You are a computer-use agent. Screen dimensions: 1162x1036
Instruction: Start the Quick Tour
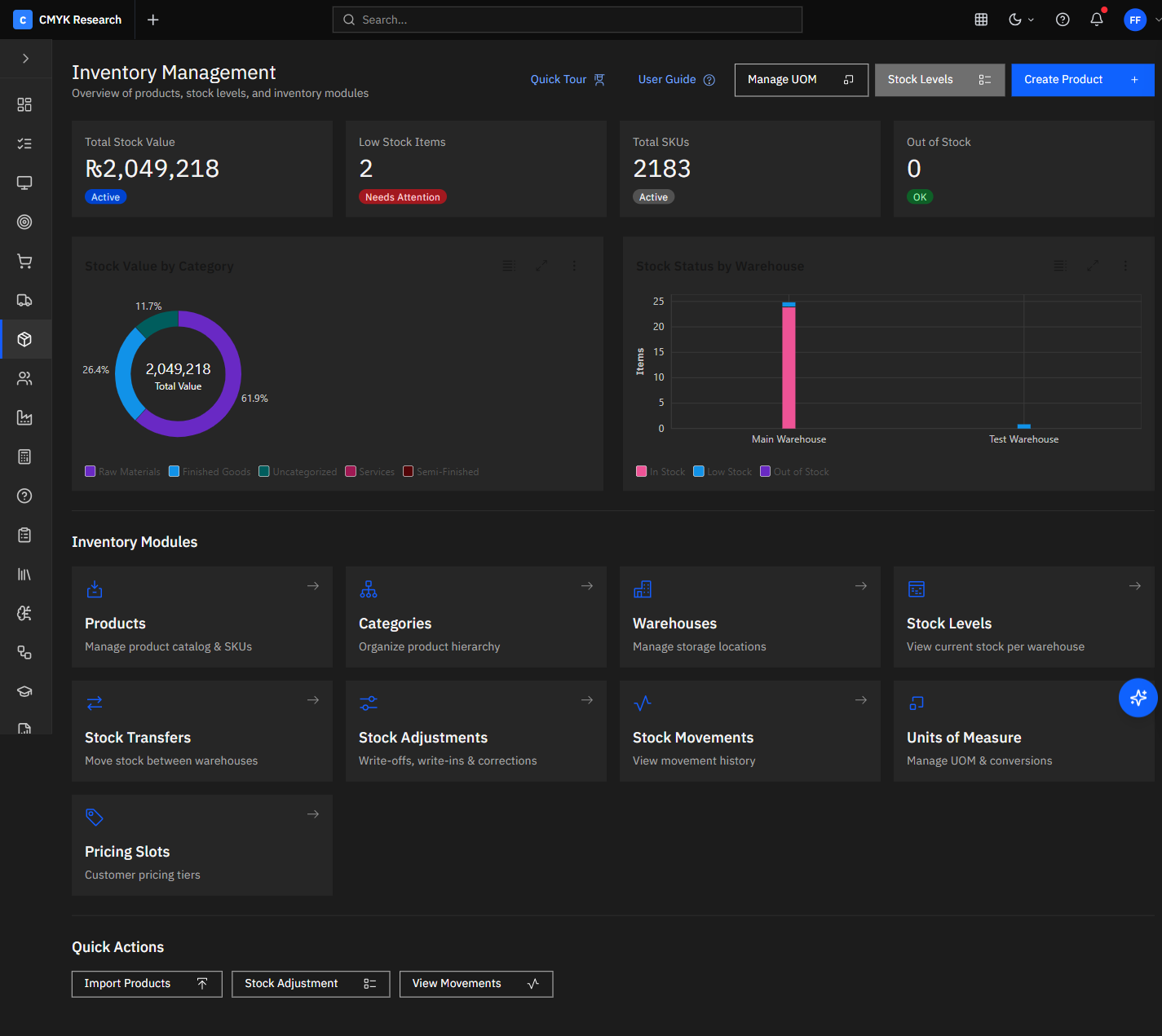click(568, 80)
